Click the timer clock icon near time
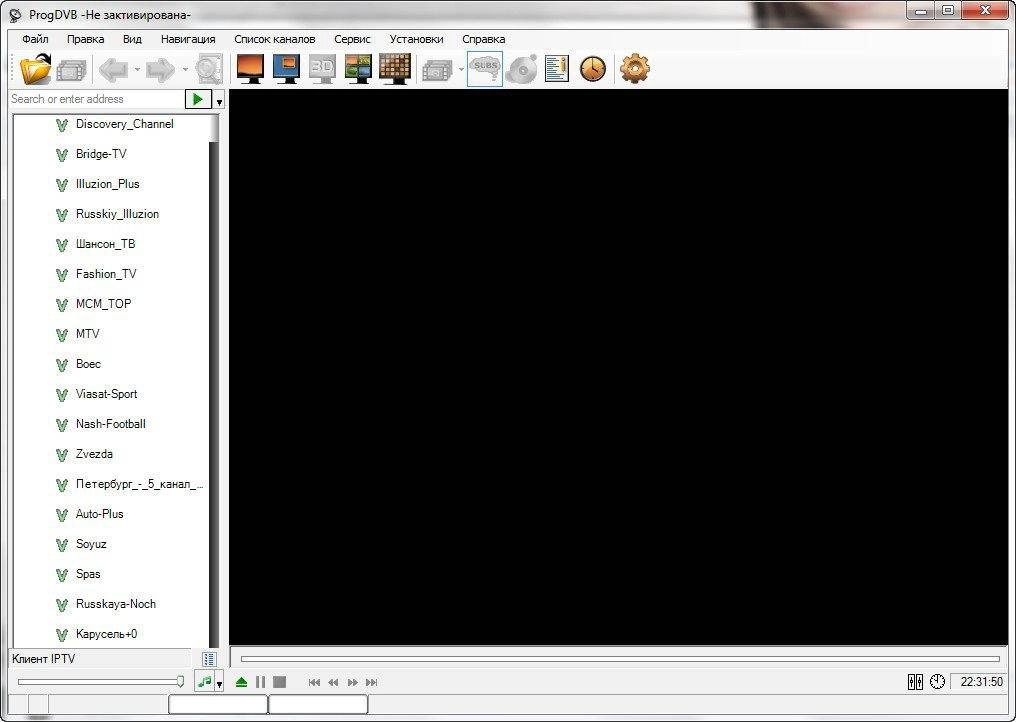Image resolution: width=1016 pixels, height=722 pixels. (937, 682)
